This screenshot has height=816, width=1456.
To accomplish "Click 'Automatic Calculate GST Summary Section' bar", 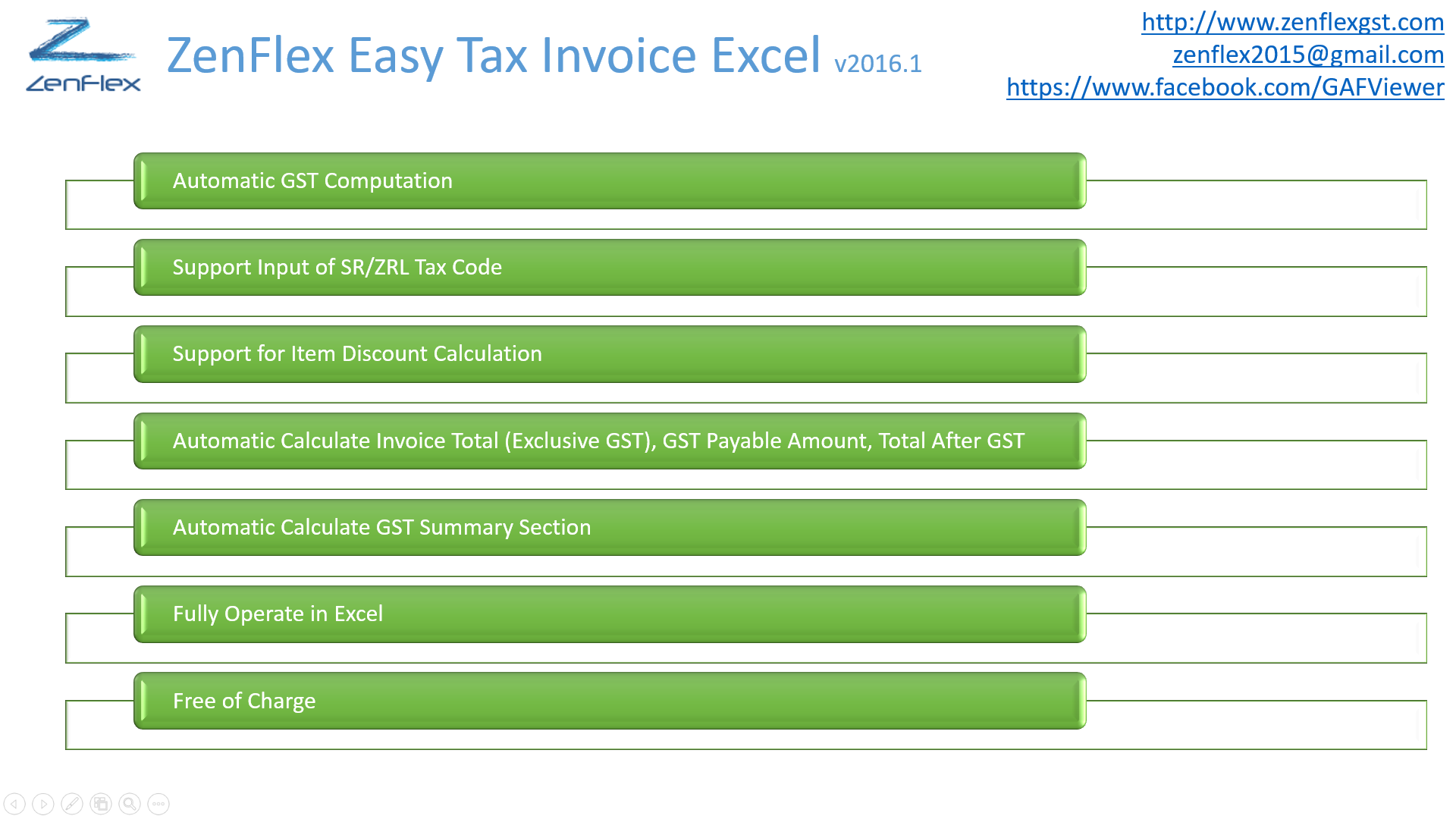I will [x=610, y=527].
